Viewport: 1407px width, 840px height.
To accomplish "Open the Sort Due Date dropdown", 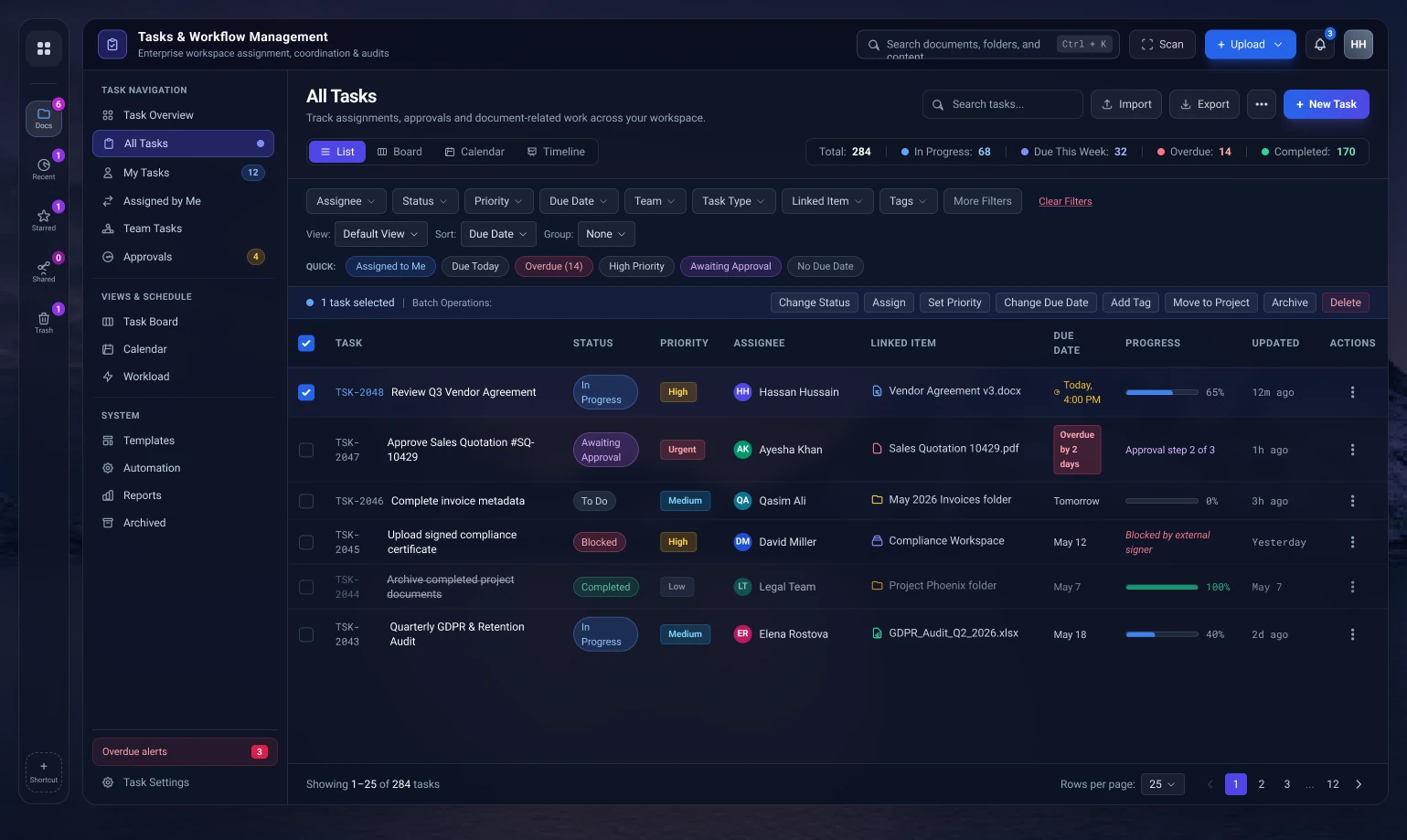I will point(498,234).
